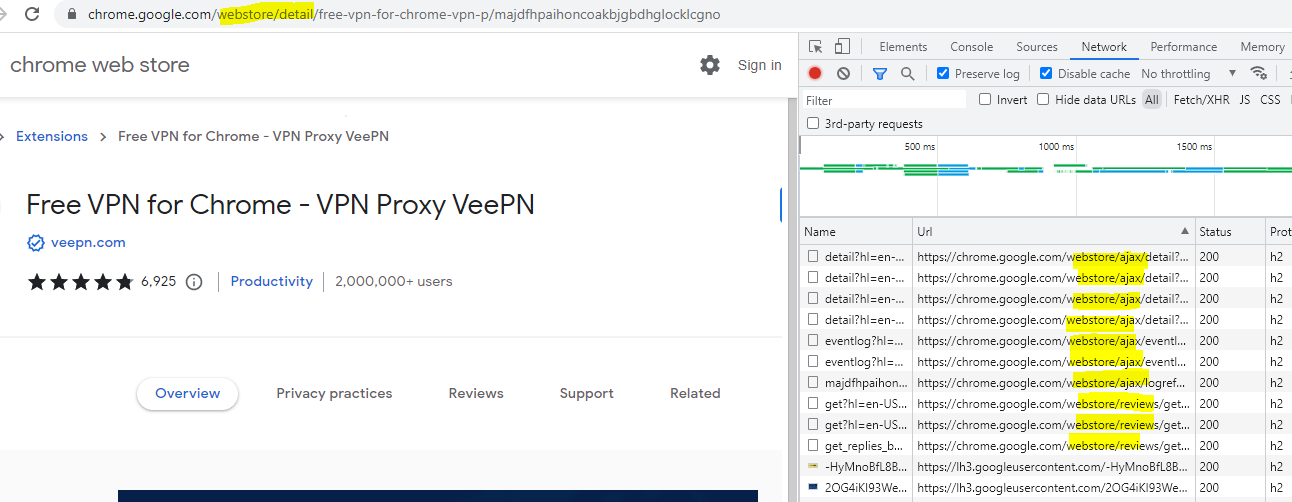This screenshot has height=502, width=1292.
Task: Filter requests by JS type
Action: coord(1245,99)
